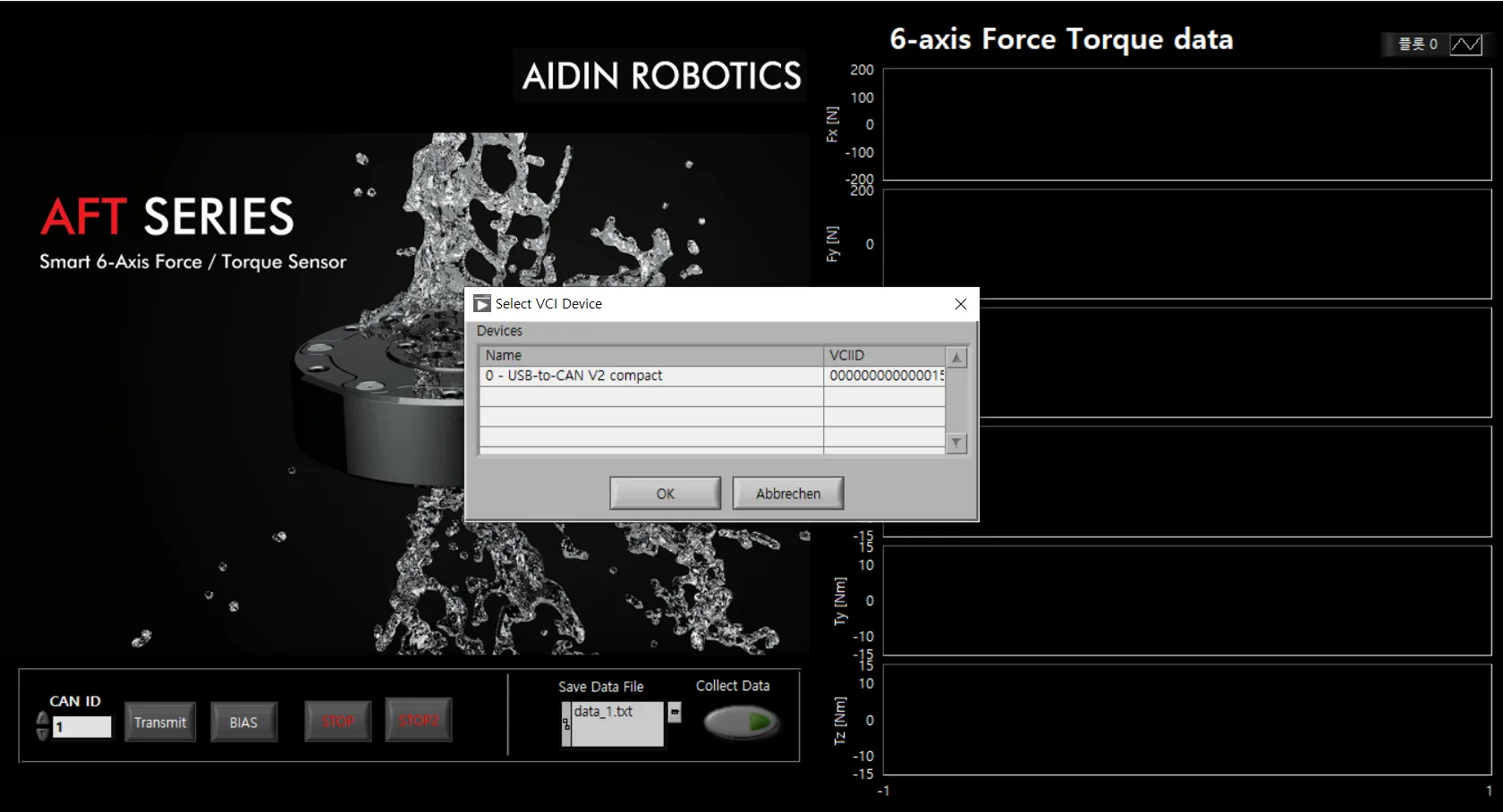This screenshot has width=1503, height=812.
Task: Click the Name column header
Action: (651, 355)
